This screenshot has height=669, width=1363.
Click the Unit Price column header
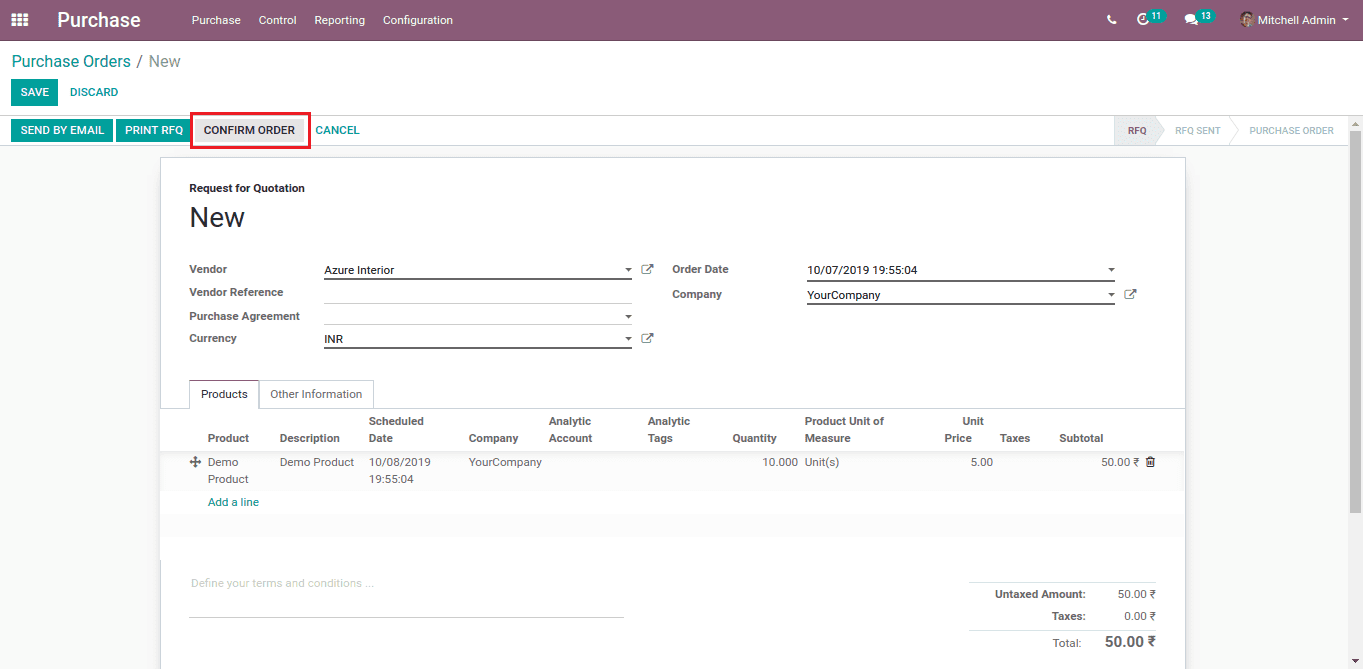coord(964,430)
